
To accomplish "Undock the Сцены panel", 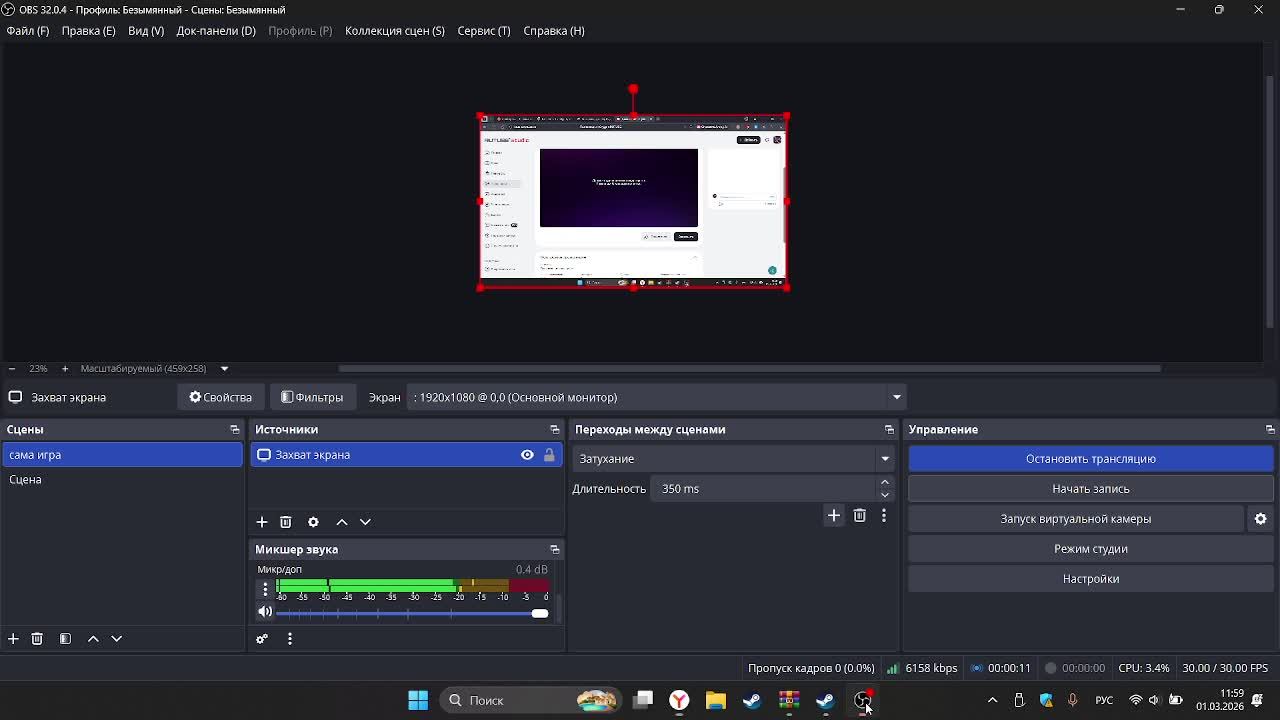I will pyautogui.click(x=235, y=430).
